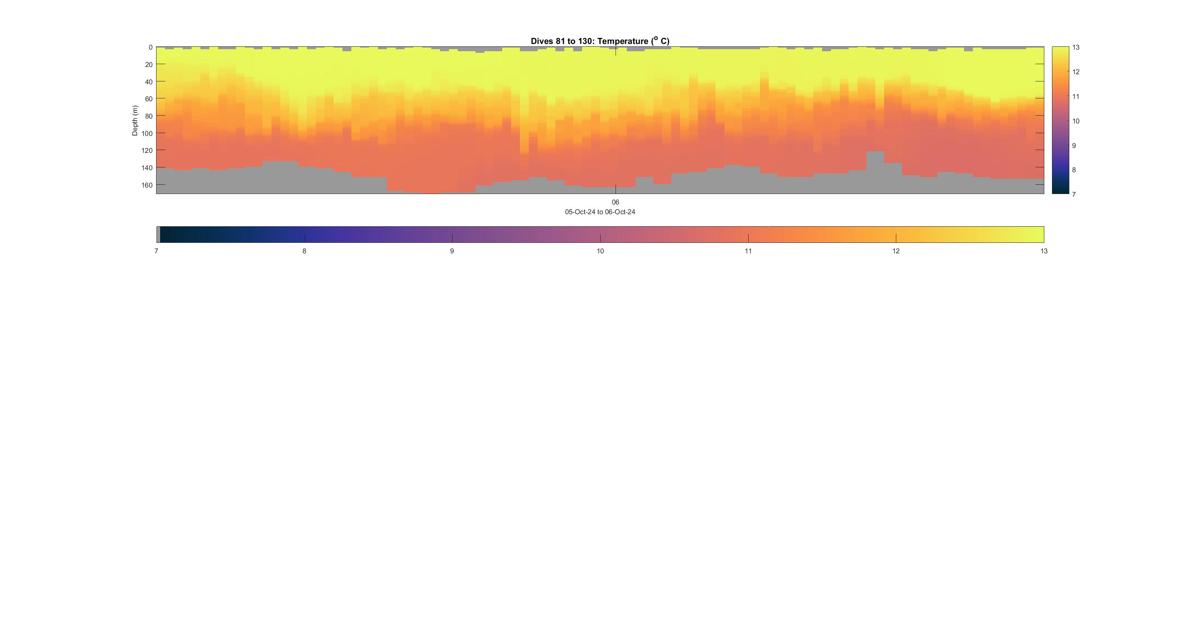Viewport: 1200px width, 622px height.
Task: Click vertical colorbar tick label '11'
Action: [1076, 96]
